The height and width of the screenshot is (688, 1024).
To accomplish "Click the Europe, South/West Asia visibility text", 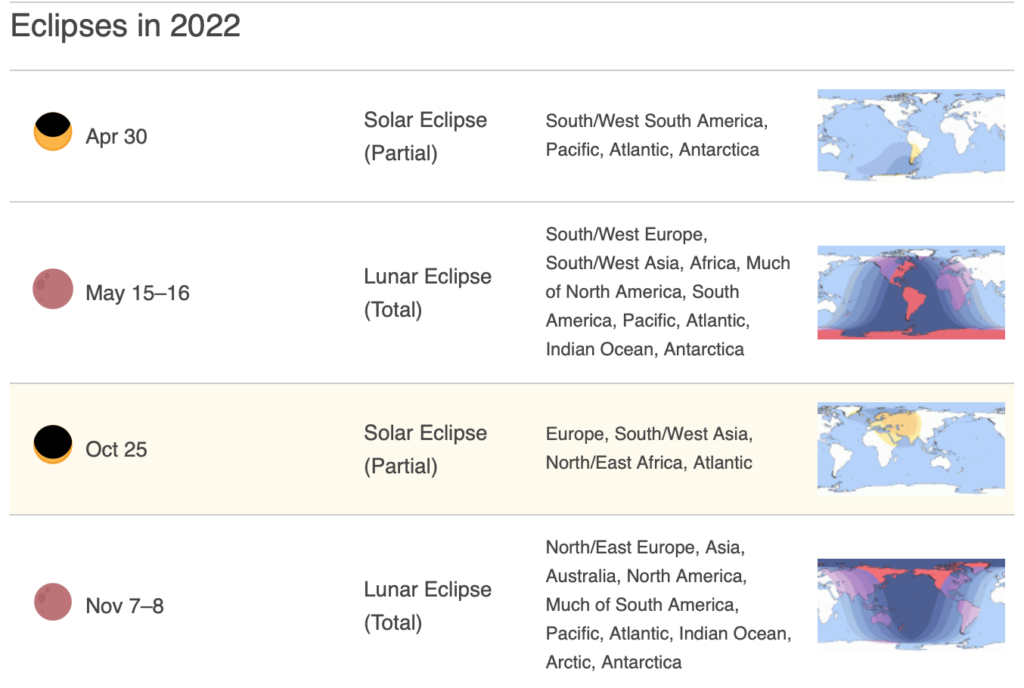I will (x=649, y=448).
